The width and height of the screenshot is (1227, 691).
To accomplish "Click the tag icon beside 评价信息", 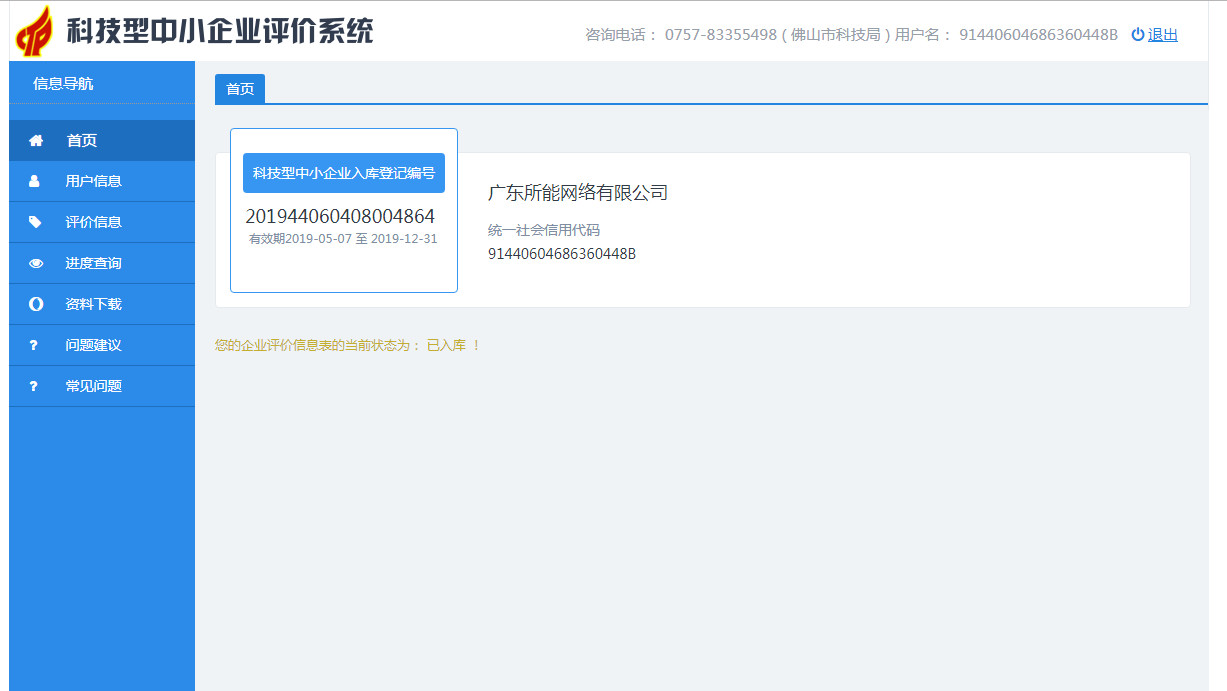I will coord(36,222).
